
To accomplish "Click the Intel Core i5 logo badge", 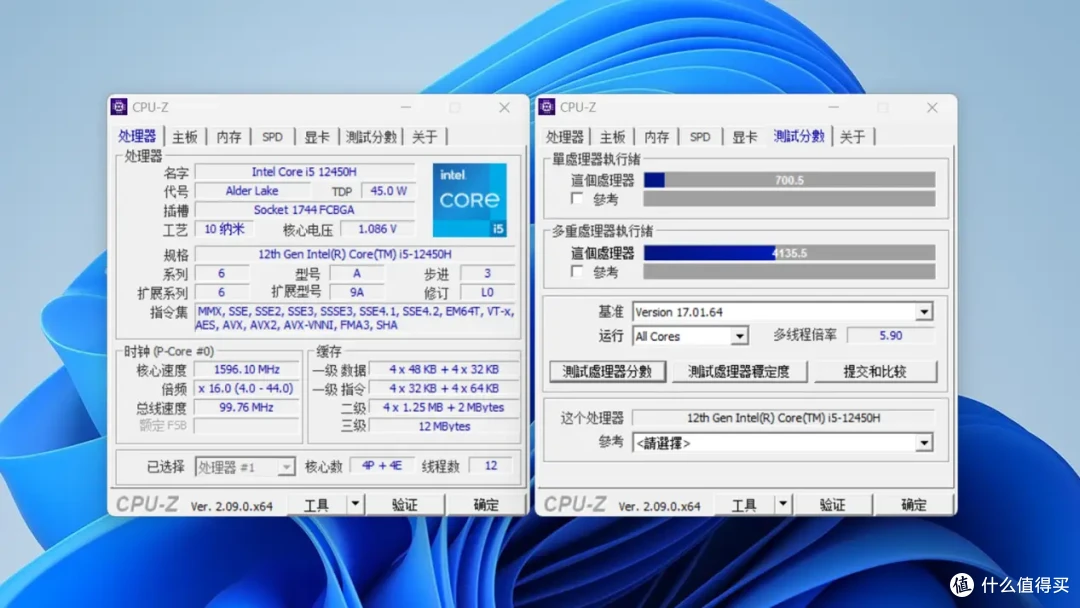I will (x=469, y=201).
